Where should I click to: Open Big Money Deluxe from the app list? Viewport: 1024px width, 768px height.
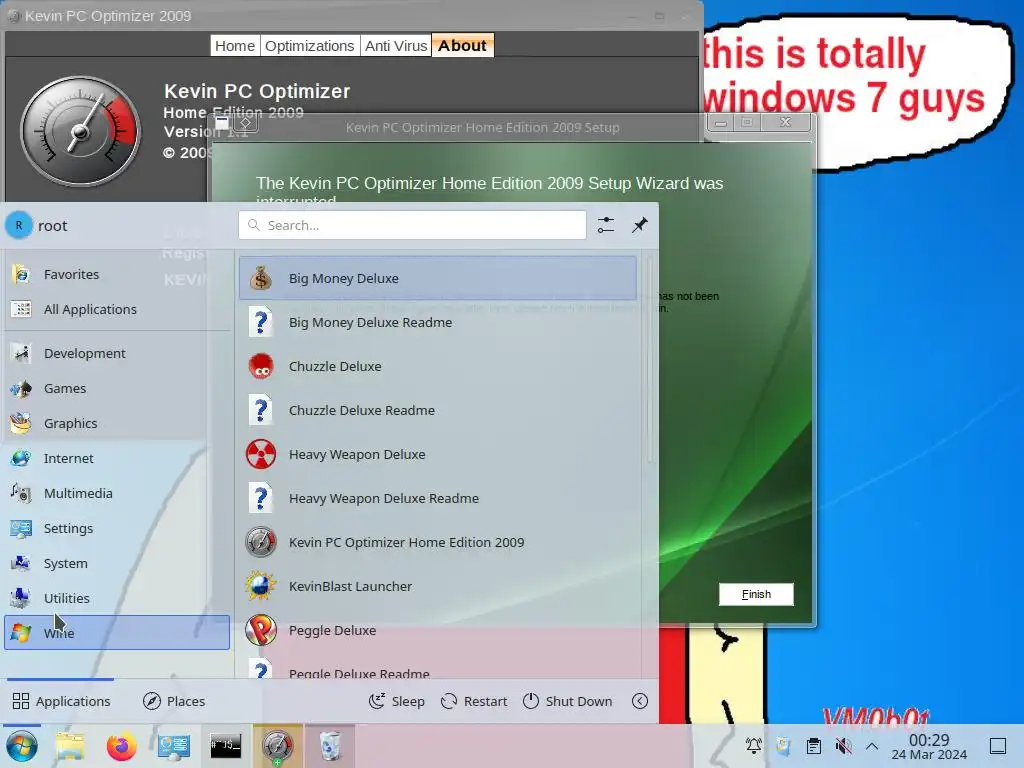(438, 278)
